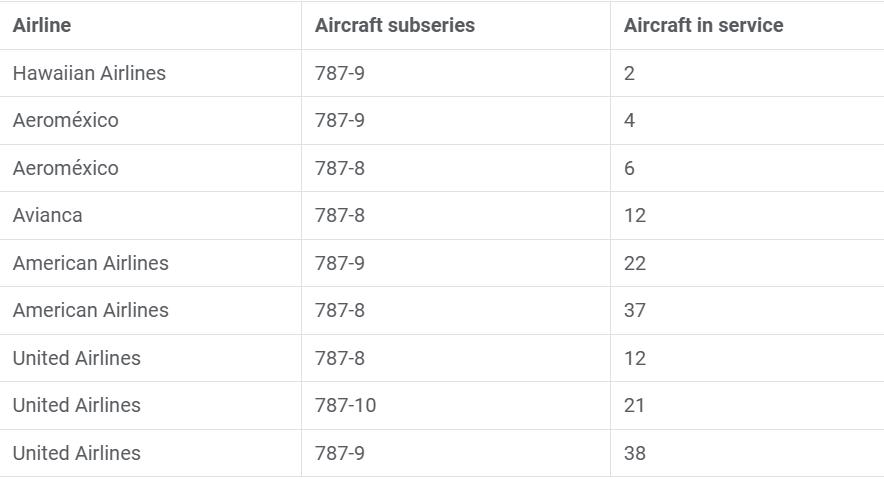Image resolution: width=884 pixels, height=489 pixels.
Task: Click the cell showing 4 aircraft
Action: point(629,120)
